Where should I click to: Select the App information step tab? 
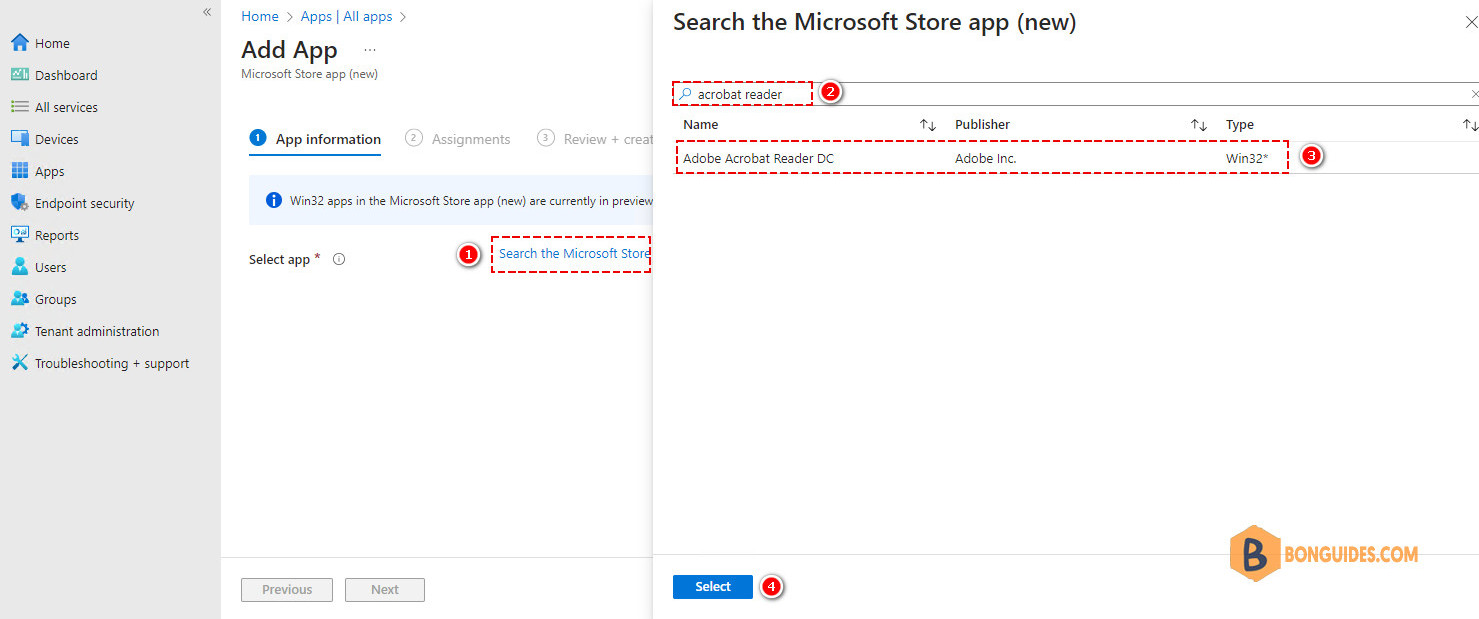coord(315,139)
